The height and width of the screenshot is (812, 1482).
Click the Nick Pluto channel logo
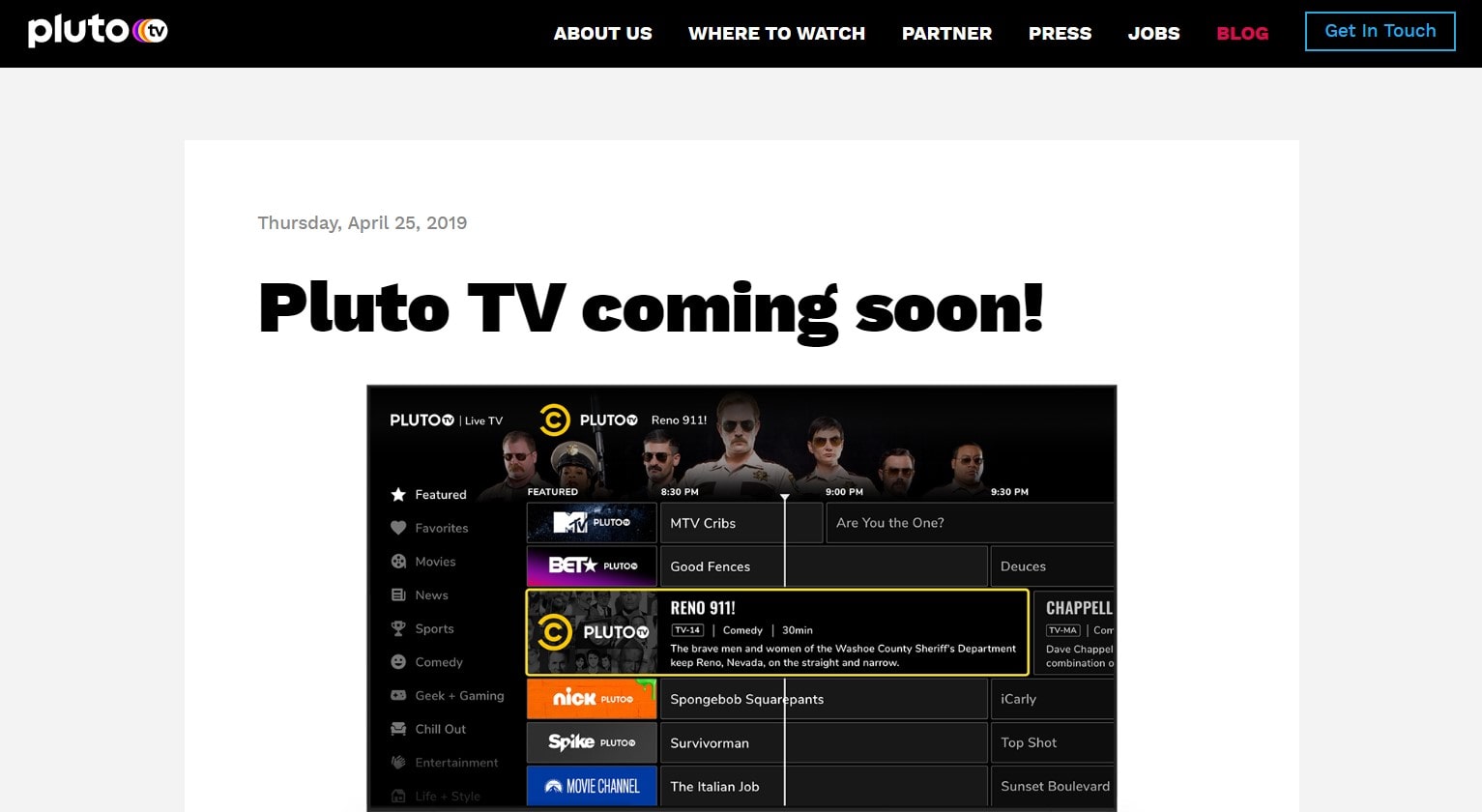[592, 699]
